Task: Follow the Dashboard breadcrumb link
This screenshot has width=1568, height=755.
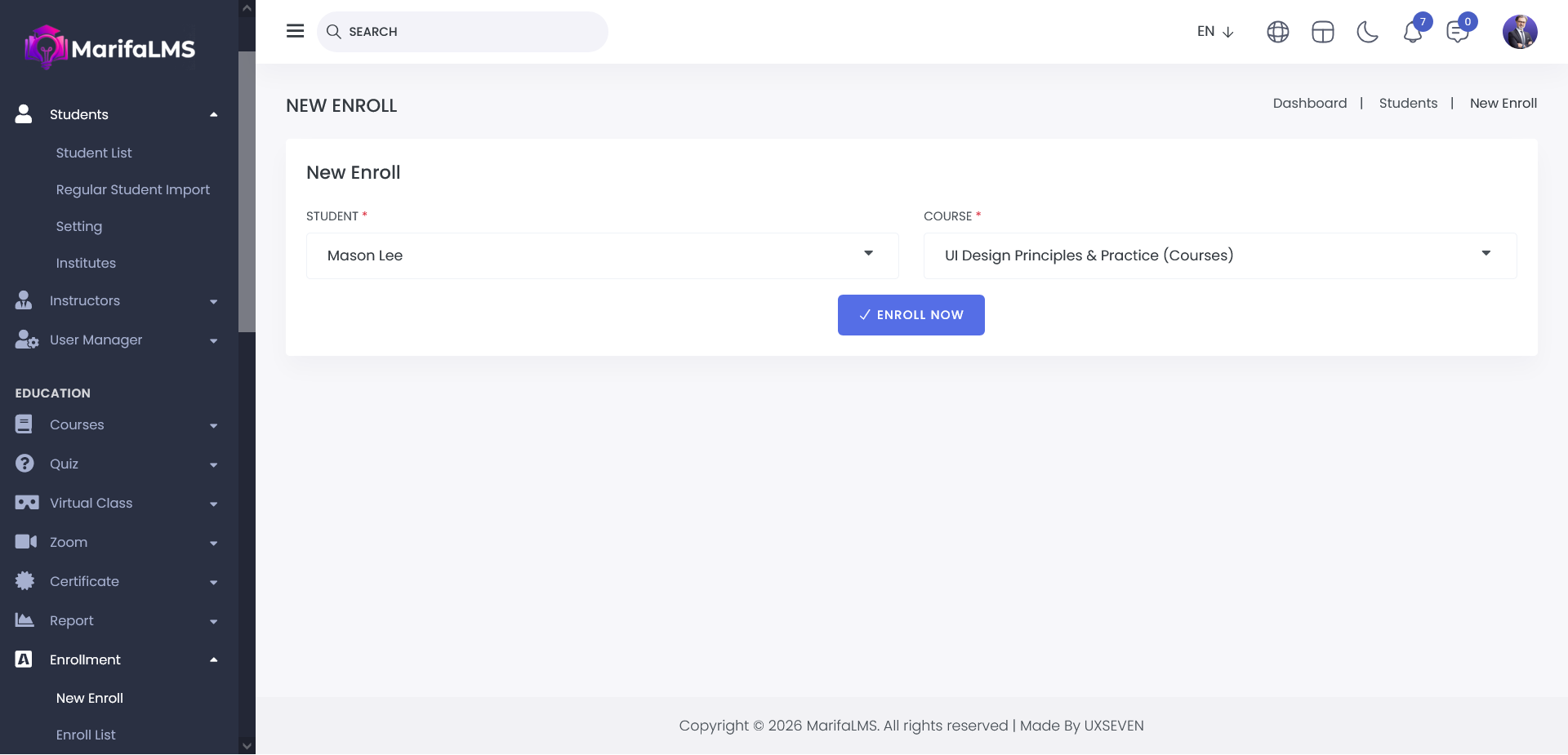Action: click(x=1309, y=103)
